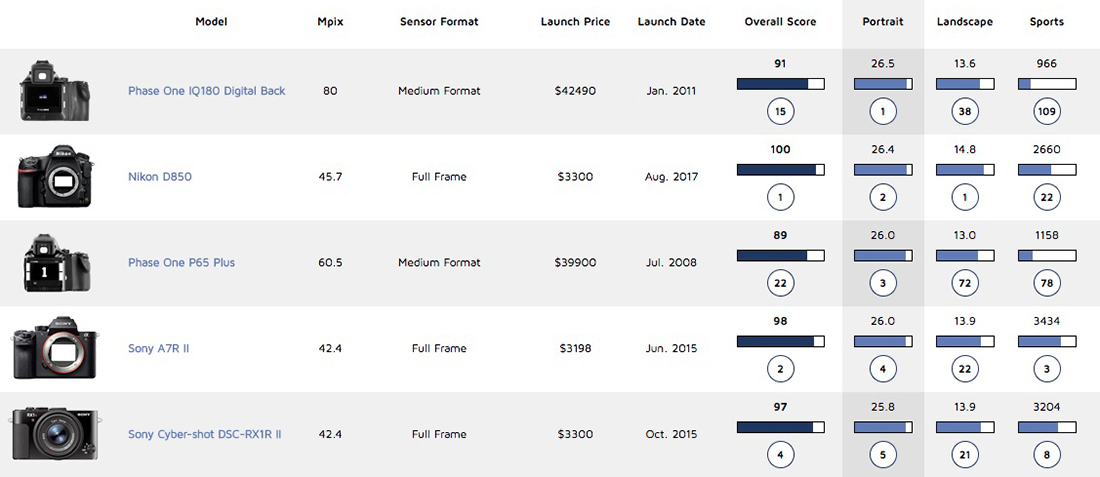
Task: Open the Phase One IQ180 Digital Back link
Action: pos(206,91)
